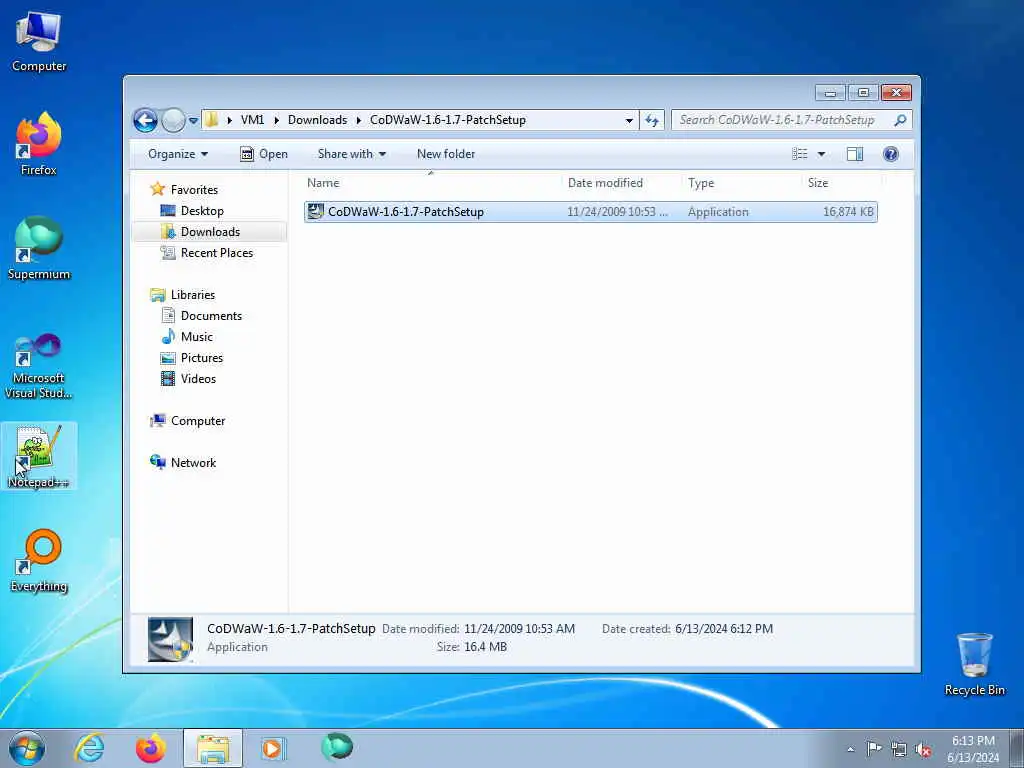This screenshot has width=1024, height=768.
Task: Open the Computer desktop icon
Action: pyautogui.click(x=39, y=40)
